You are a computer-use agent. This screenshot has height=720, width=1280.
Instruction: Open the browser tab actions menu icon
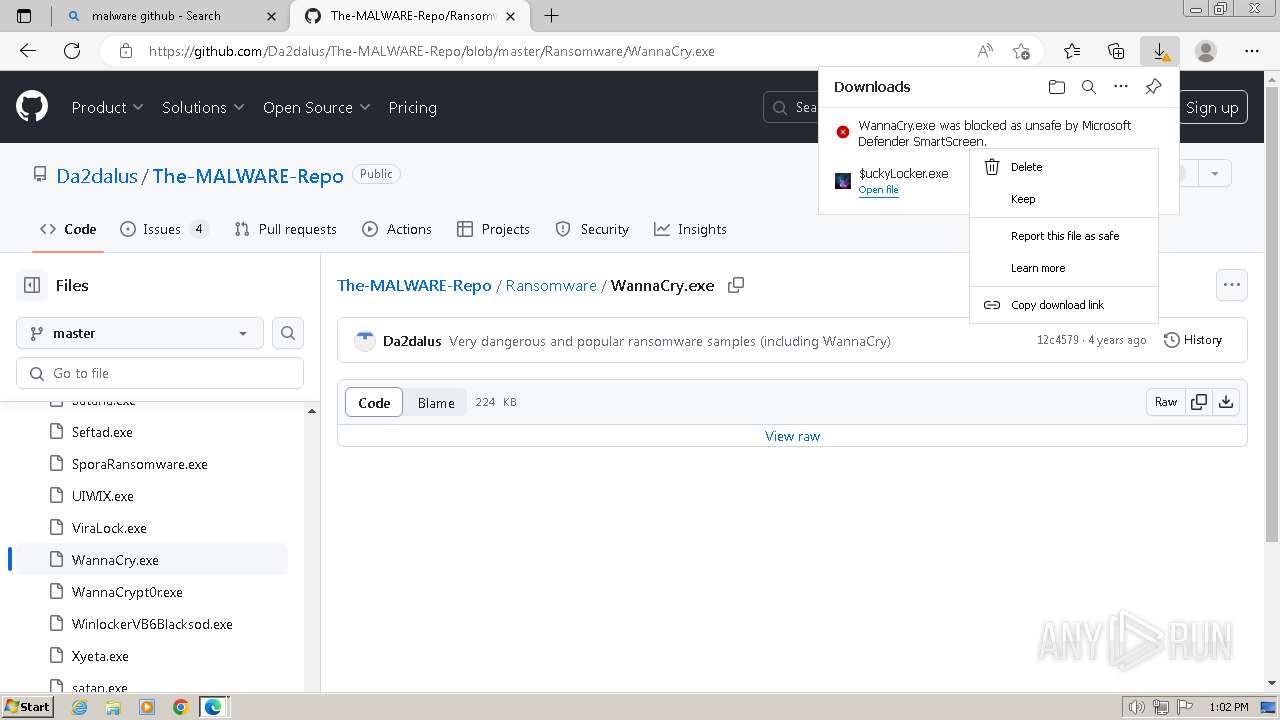coord(24,15)
